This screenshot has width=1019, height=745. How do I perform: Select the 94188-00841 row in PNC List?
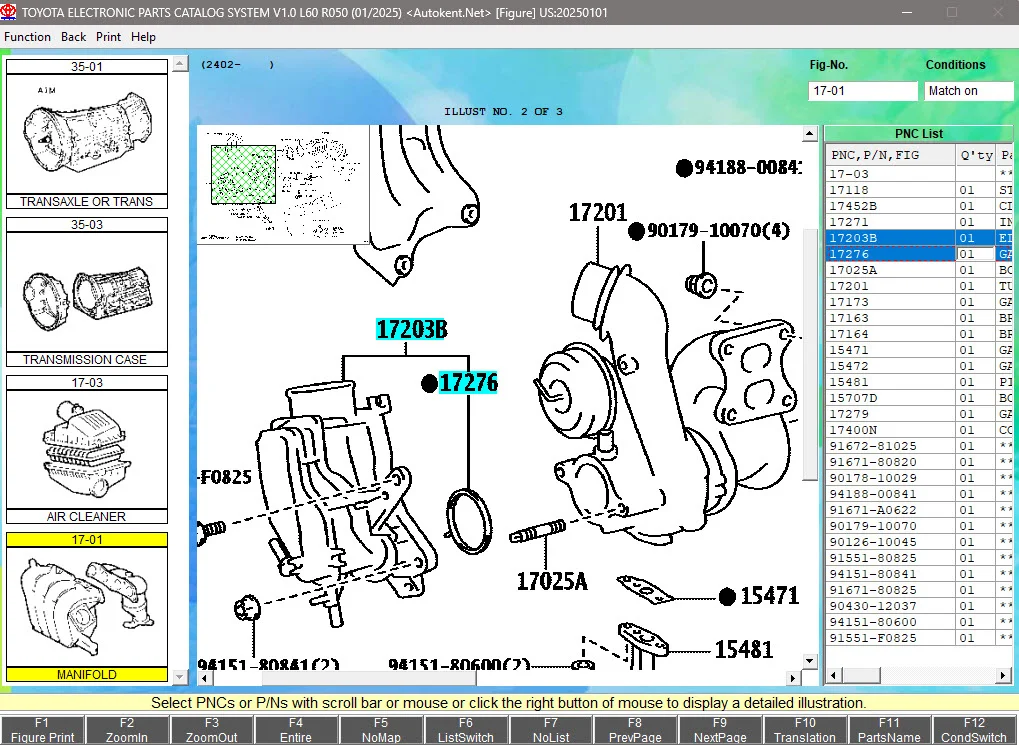pos(919,494)
